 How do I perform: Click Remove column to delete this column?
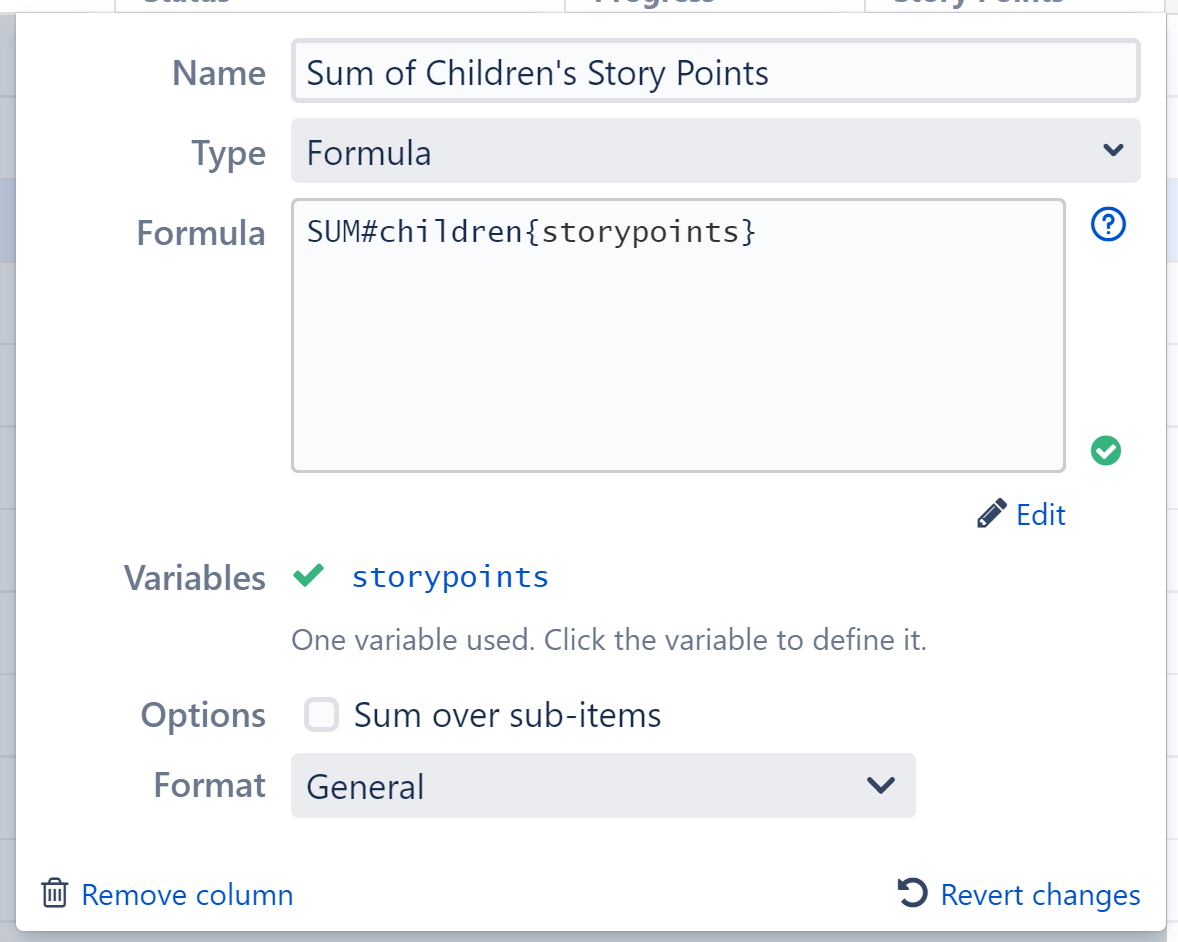(x=187, y=894)
